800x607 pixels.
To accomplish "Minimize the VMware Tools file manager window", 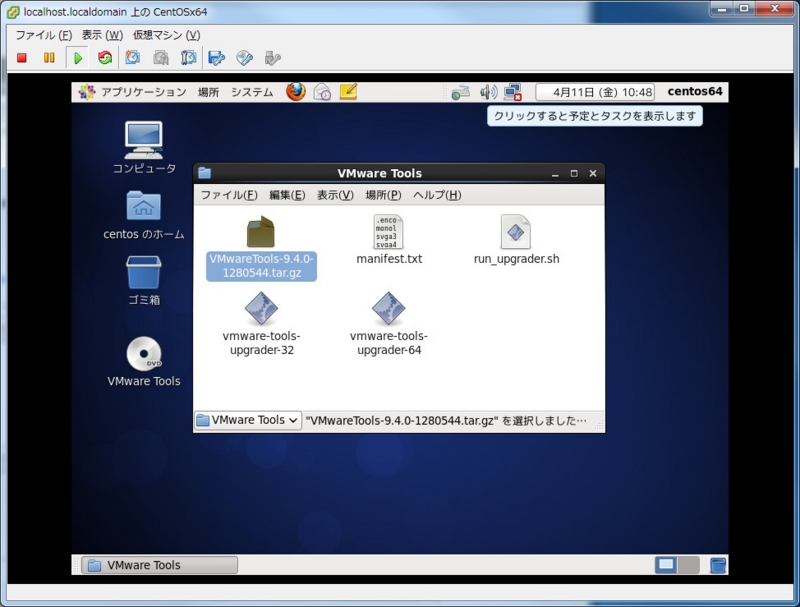I will pos(555,174).
